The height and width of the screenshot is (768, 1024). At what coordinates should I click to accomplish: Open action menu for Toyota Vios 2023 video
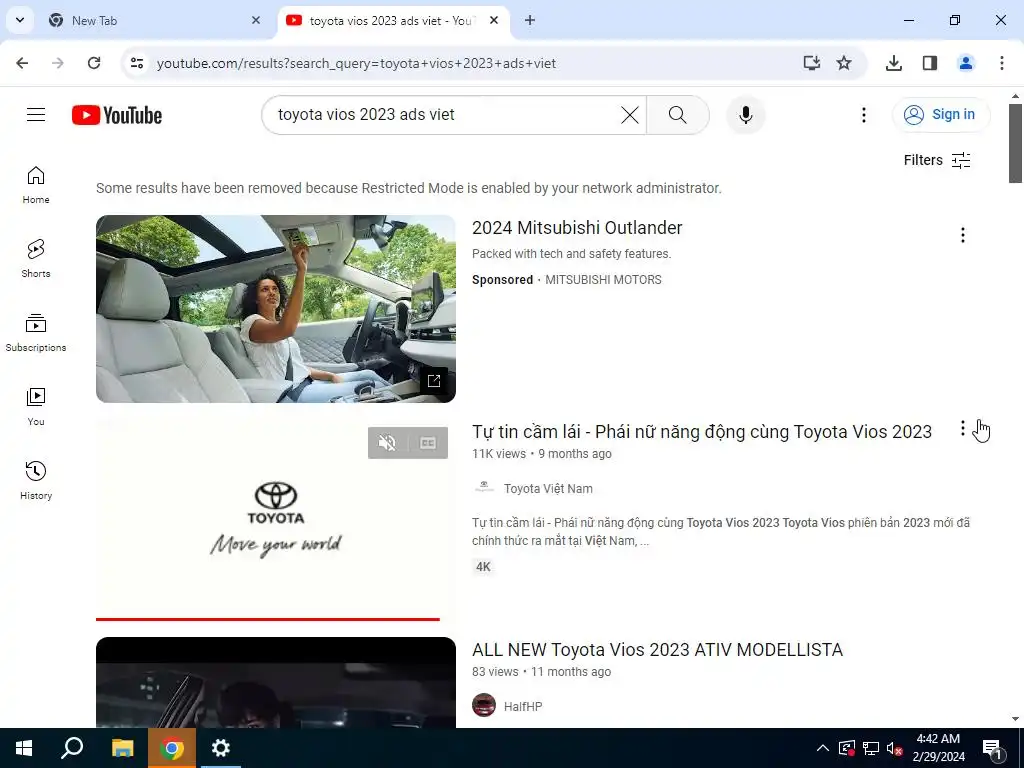(963, 428)
